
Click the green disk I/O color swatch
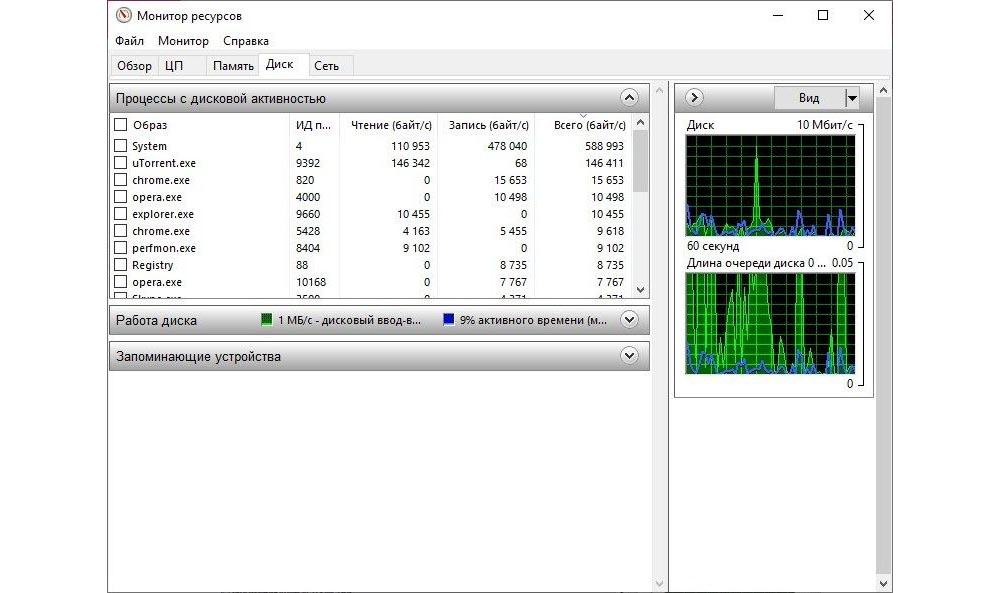[x=267, y=319]
